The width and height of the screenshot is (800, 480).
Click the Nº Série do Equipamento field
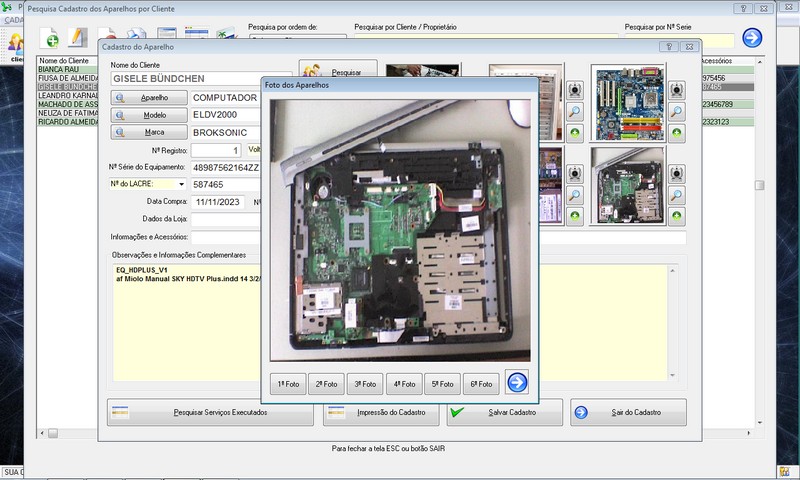tap(227, 167)
